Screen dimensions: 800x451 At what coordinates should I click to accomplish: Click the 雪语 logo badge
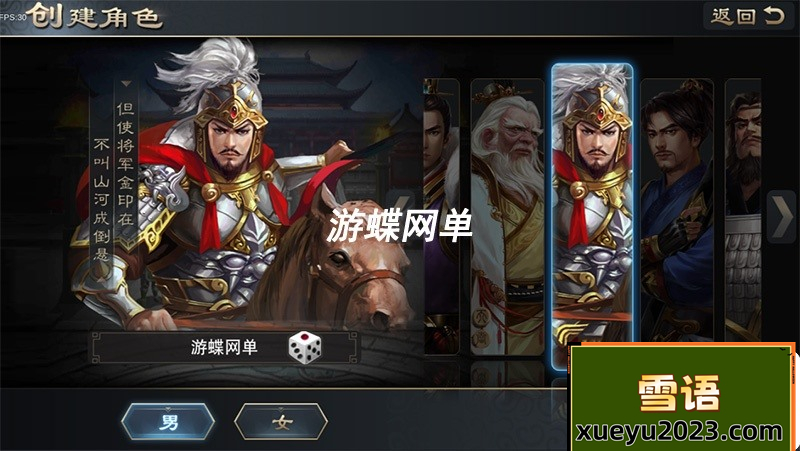679,393
